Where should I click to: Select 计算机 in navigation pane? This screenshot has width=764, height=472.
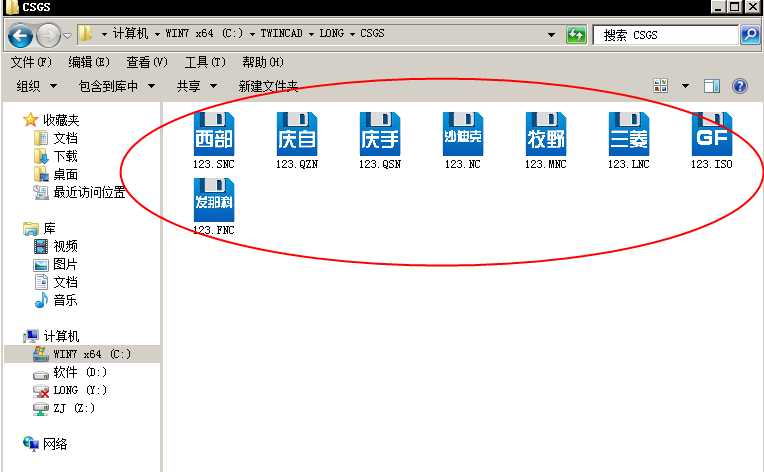pos(51,336)
